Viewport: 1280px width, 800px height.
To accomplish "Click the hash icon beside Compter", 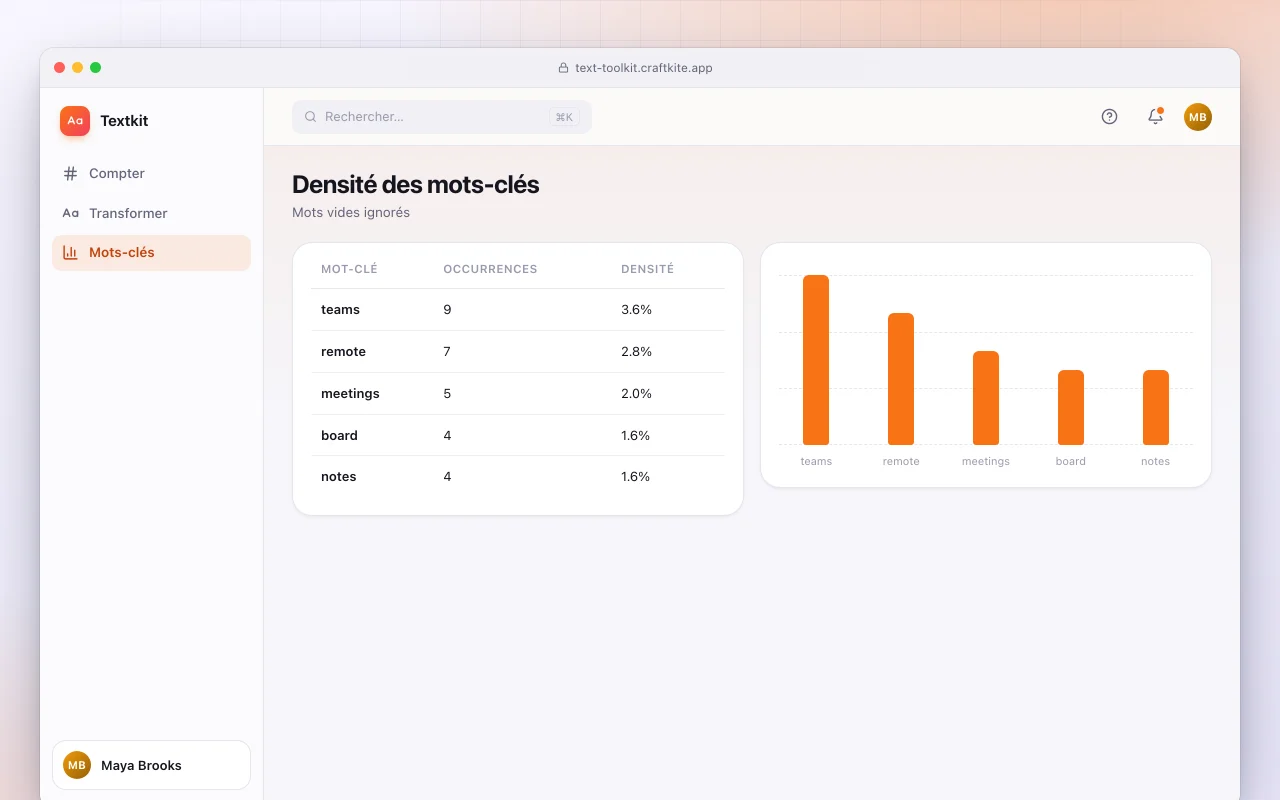I will 70,173.
